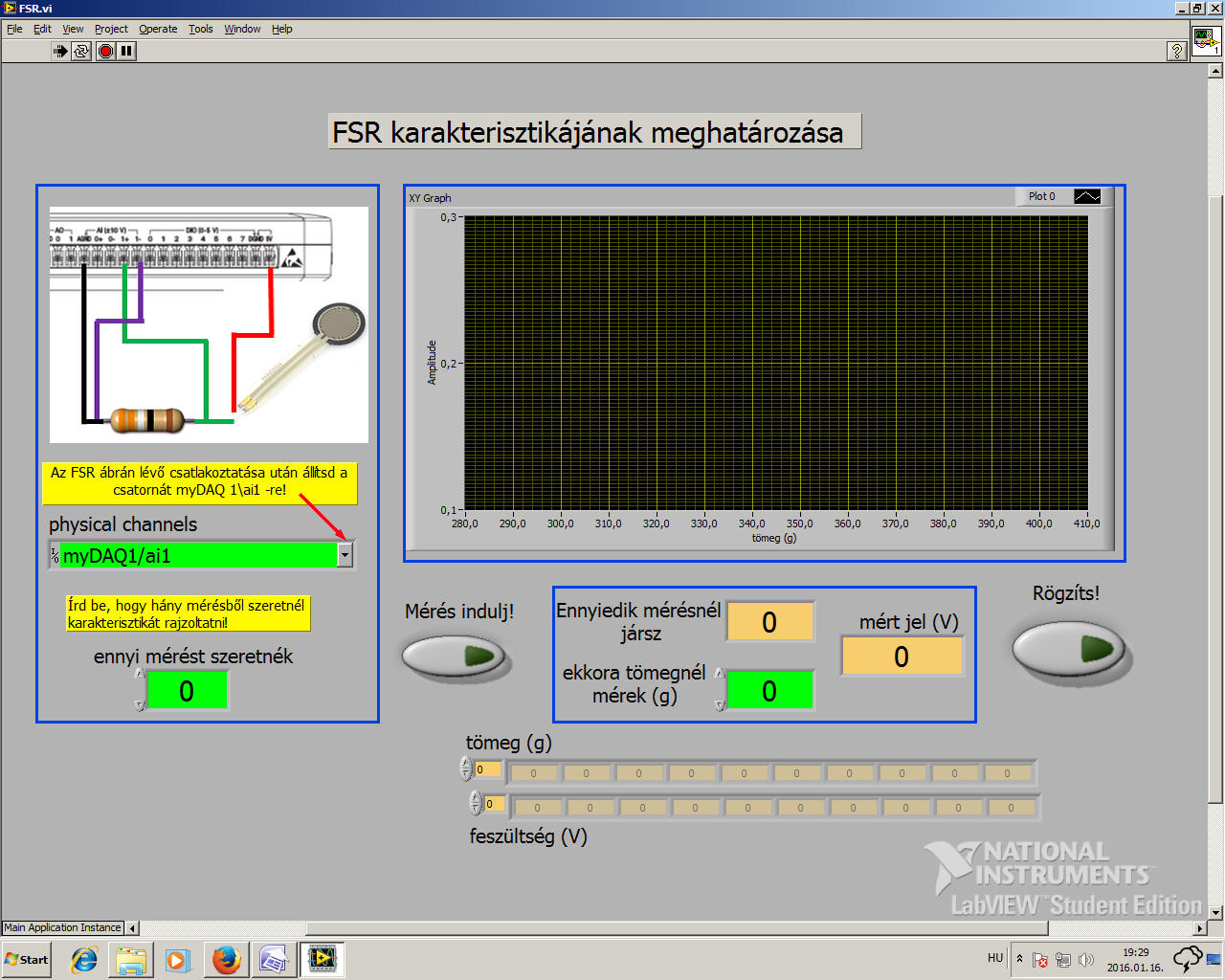Click the VI icon pane at top right

click(1205, 41)
